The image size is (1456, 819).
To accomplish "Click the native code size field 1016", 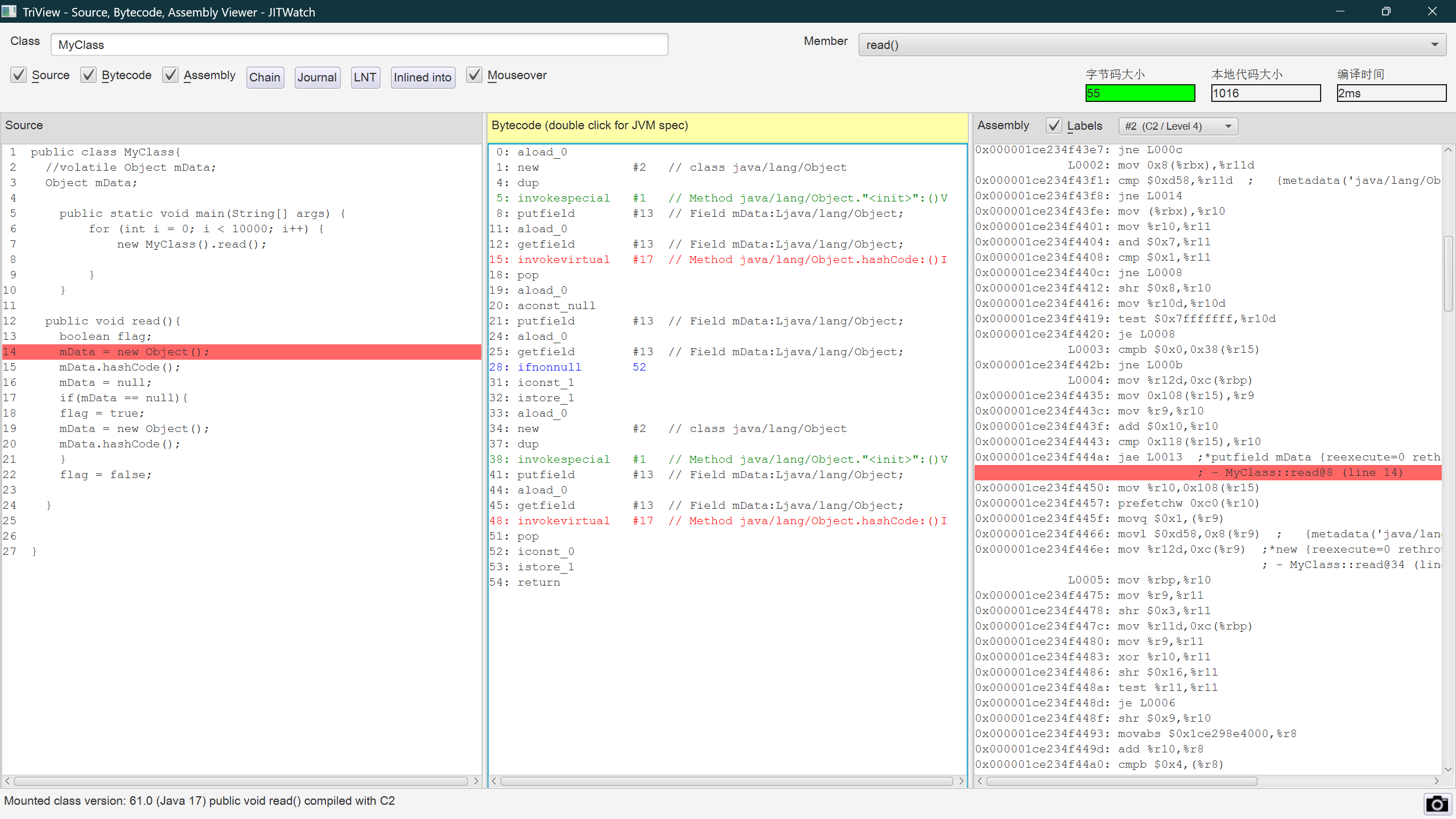I will tap(1265, 93).
